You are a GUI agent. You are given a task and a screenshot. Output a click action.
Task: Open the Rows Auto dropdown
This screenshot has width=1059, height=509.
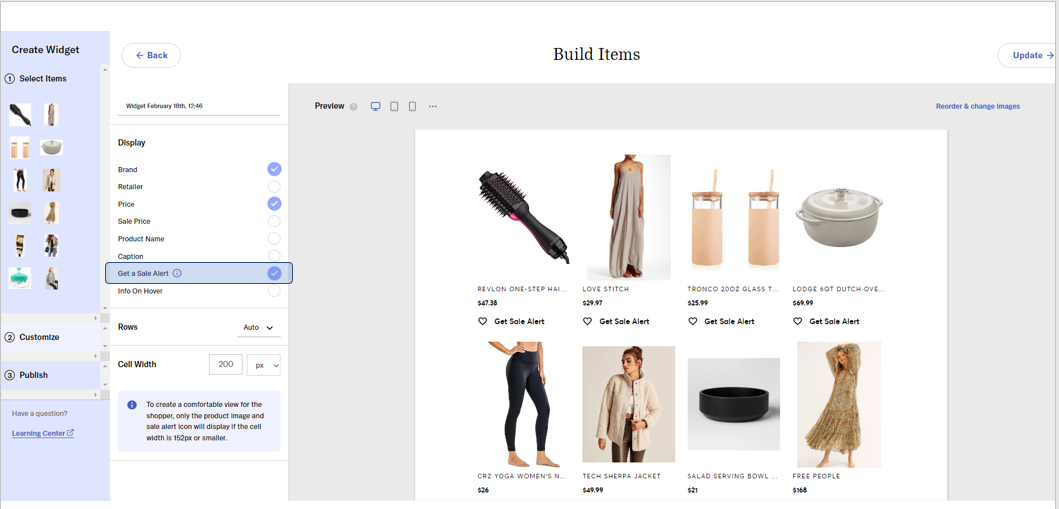259,327
